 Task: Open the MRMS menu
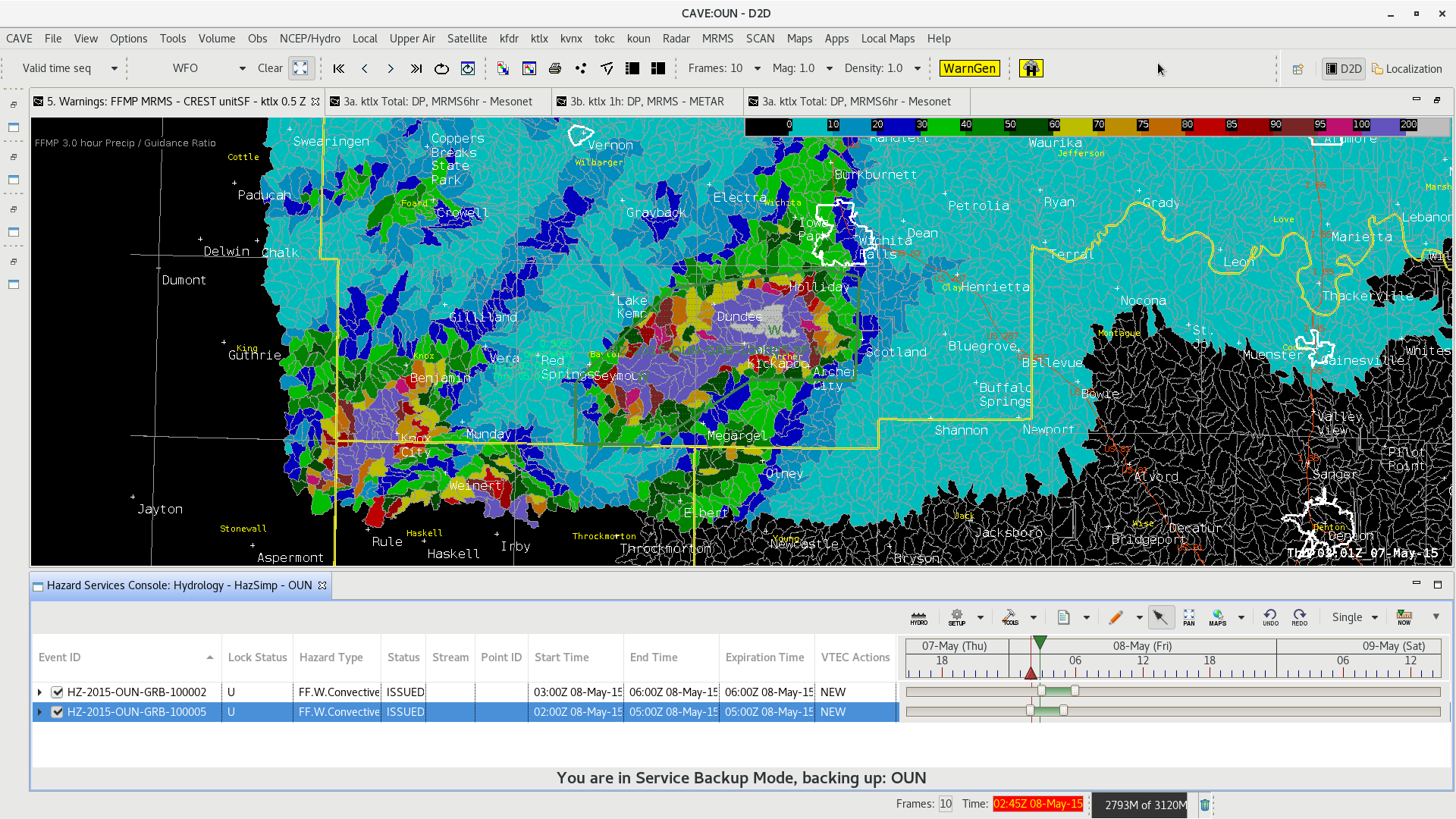coord(717,39)
